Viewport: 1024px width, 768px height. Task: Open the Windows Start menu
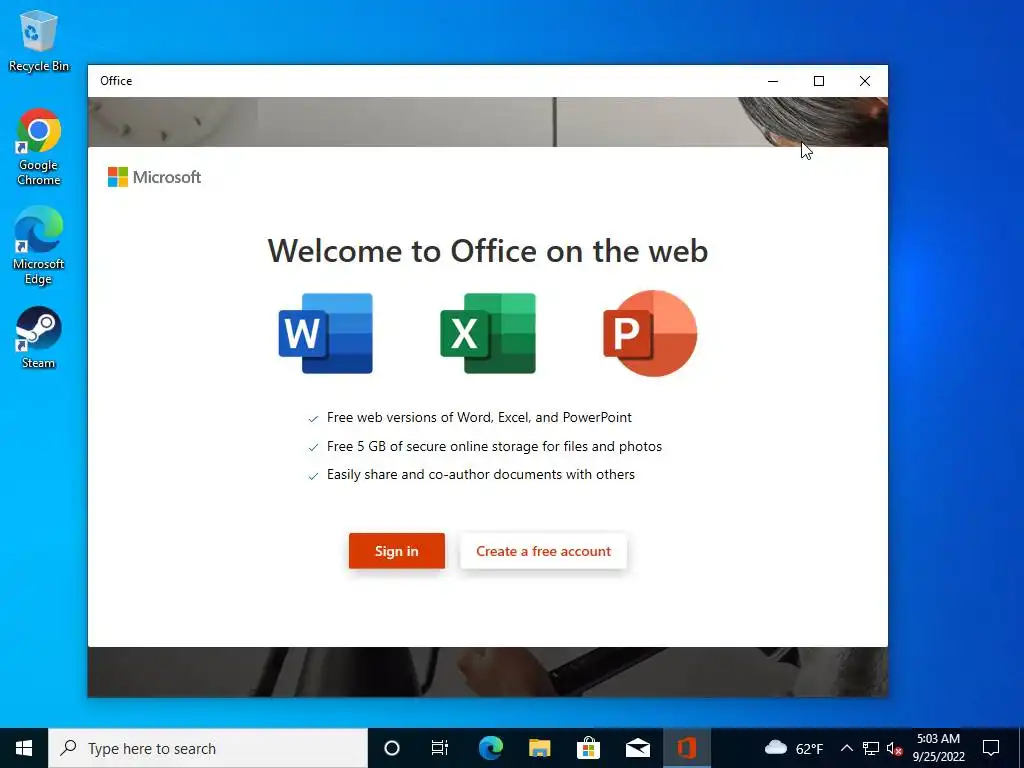pos(24,748)
